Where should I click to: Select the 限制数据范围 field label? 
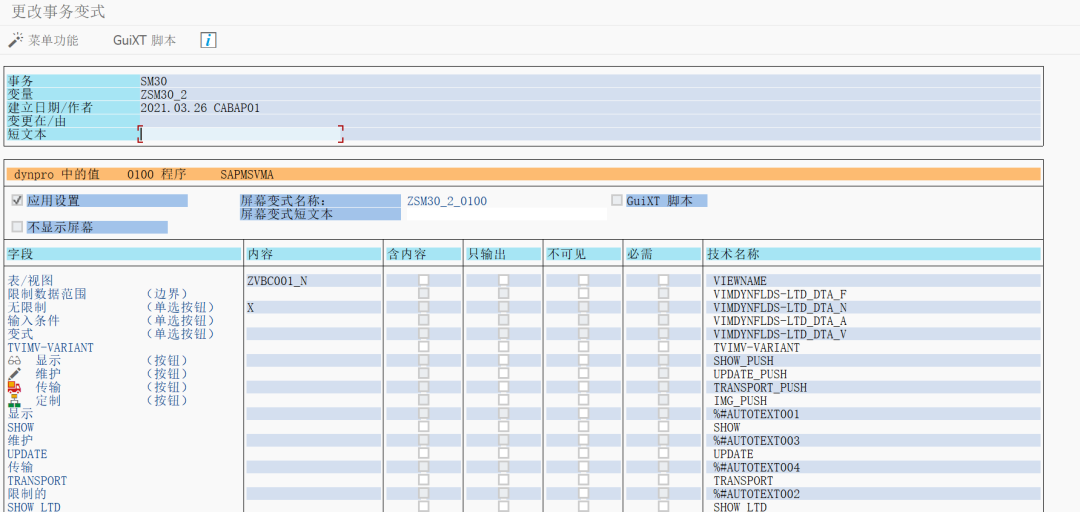pos(47,294)
